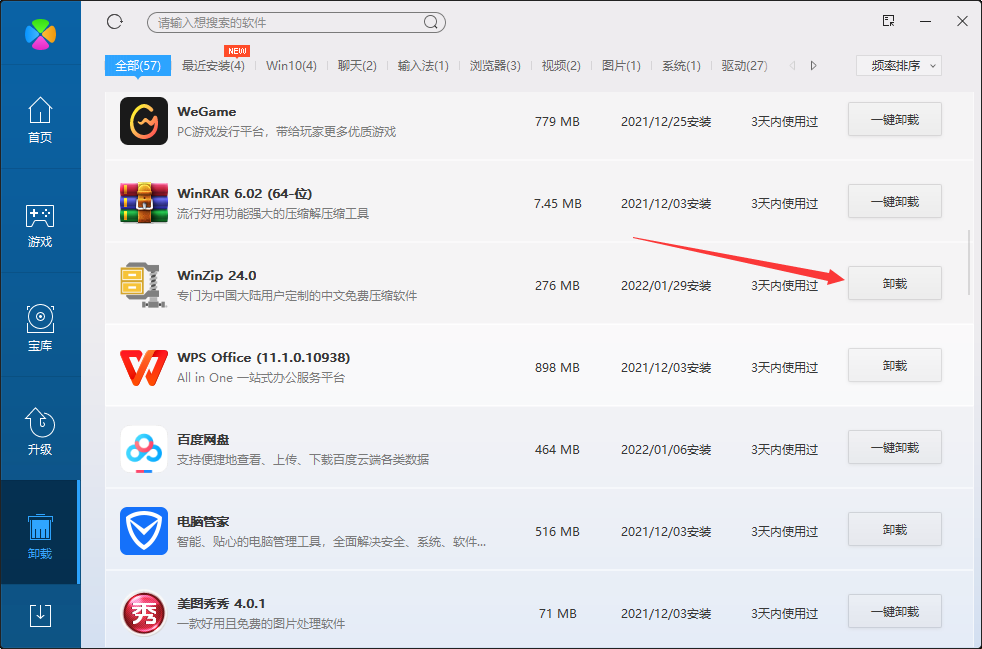
Task: Click the WinZip app icon
Action: 143,285
